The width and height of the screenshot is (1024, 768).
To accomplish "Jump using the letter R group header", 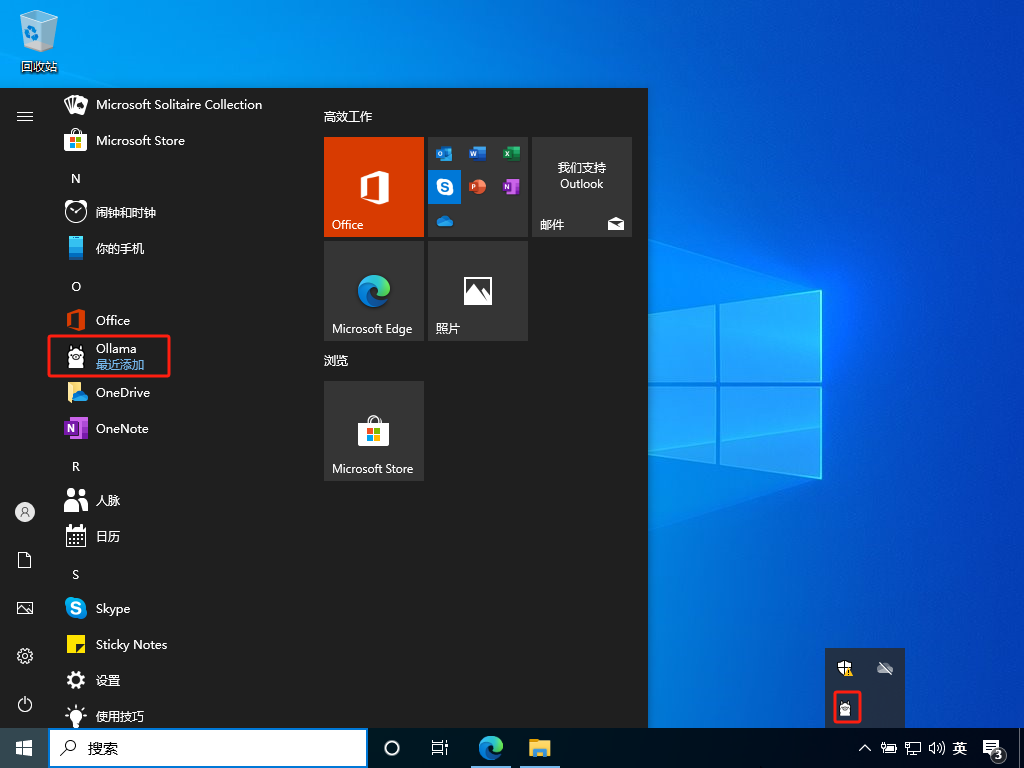I will tap(76, 466).
